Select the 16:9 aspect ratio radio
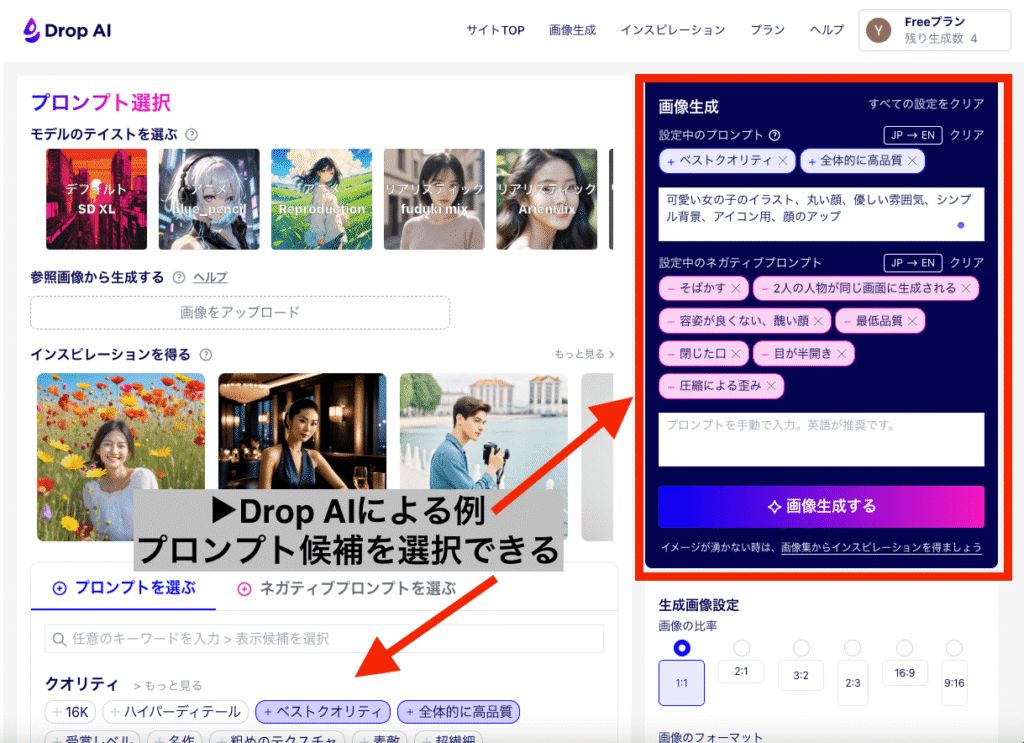Screen dimensions: 1024x743 904,648
